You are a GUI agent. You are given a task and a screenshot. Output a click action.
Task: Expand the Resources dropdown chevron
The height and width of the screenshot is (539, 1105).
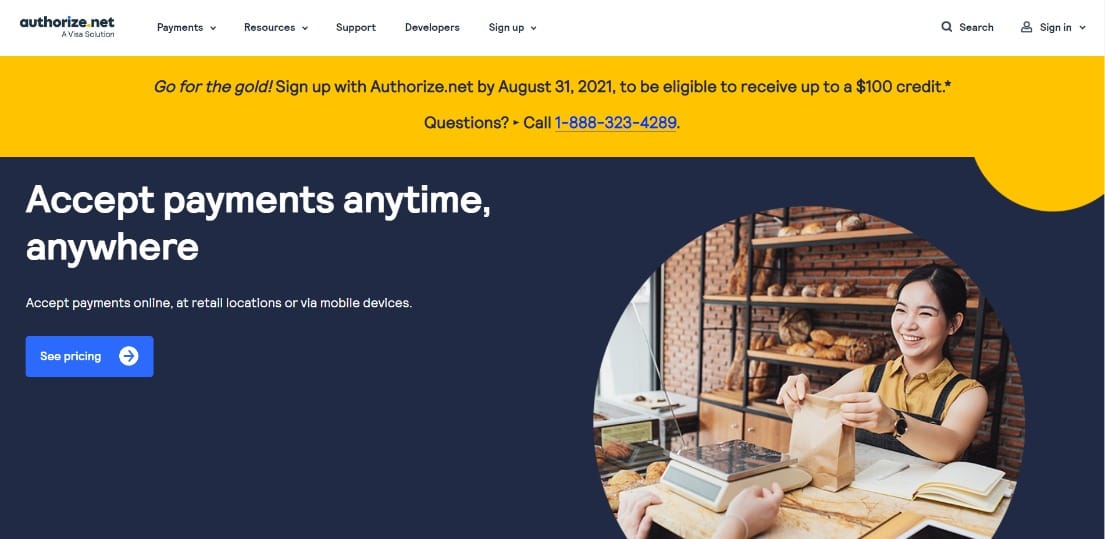point(305,28)
